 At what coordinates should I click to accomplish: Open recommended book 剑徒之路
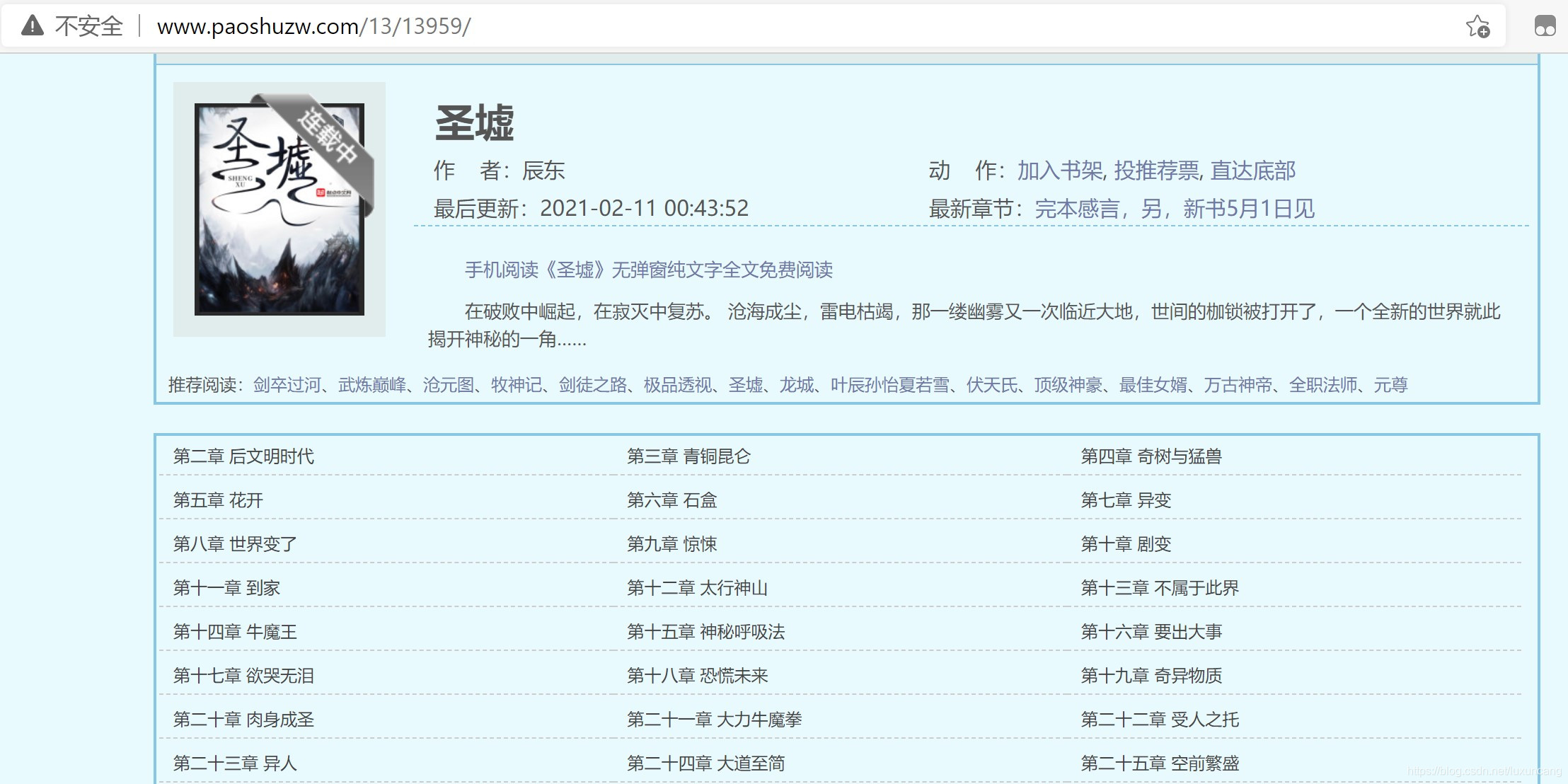593,385
